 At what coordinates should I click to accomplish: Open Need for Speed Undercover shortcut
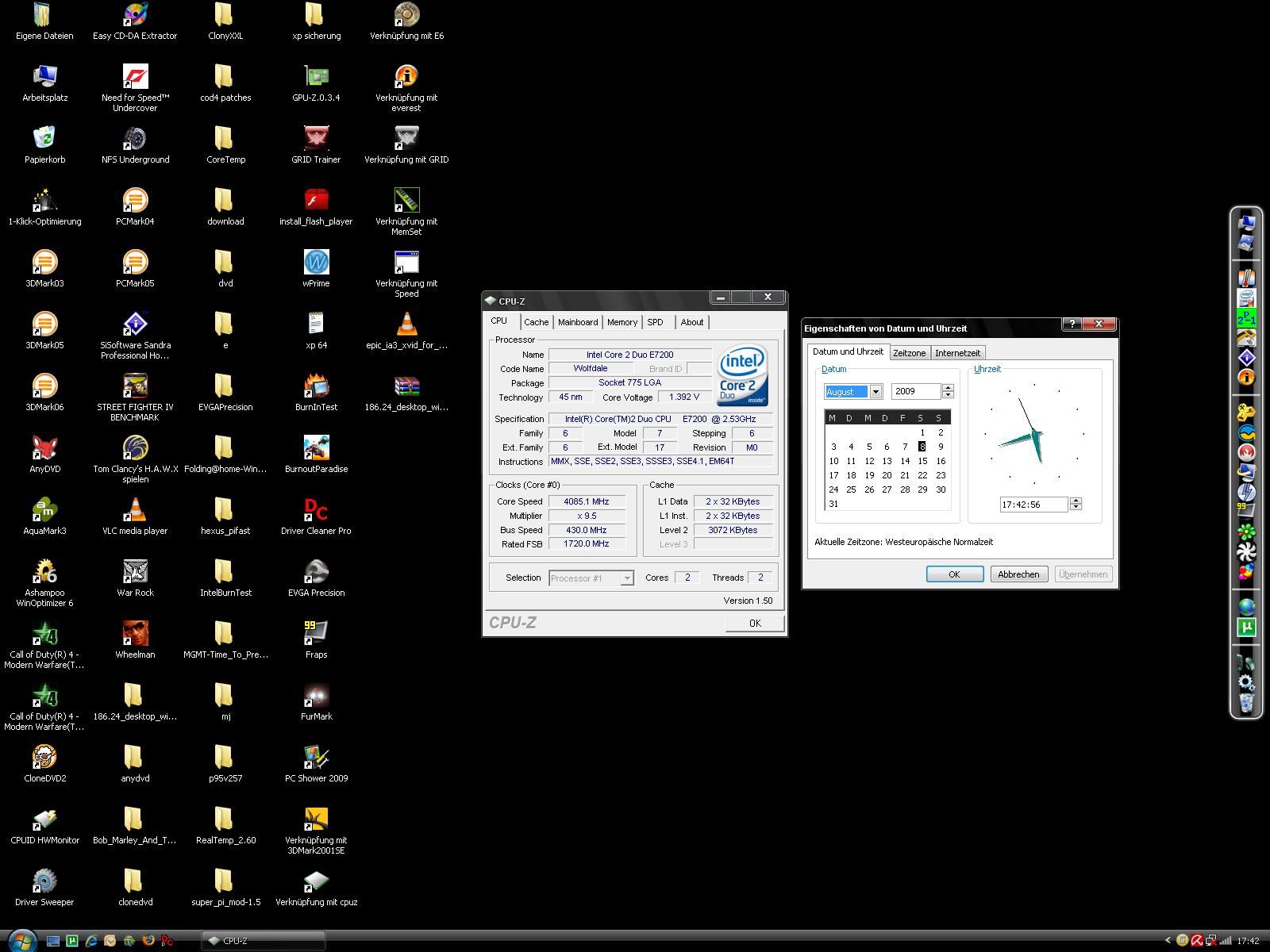(135, 86)
